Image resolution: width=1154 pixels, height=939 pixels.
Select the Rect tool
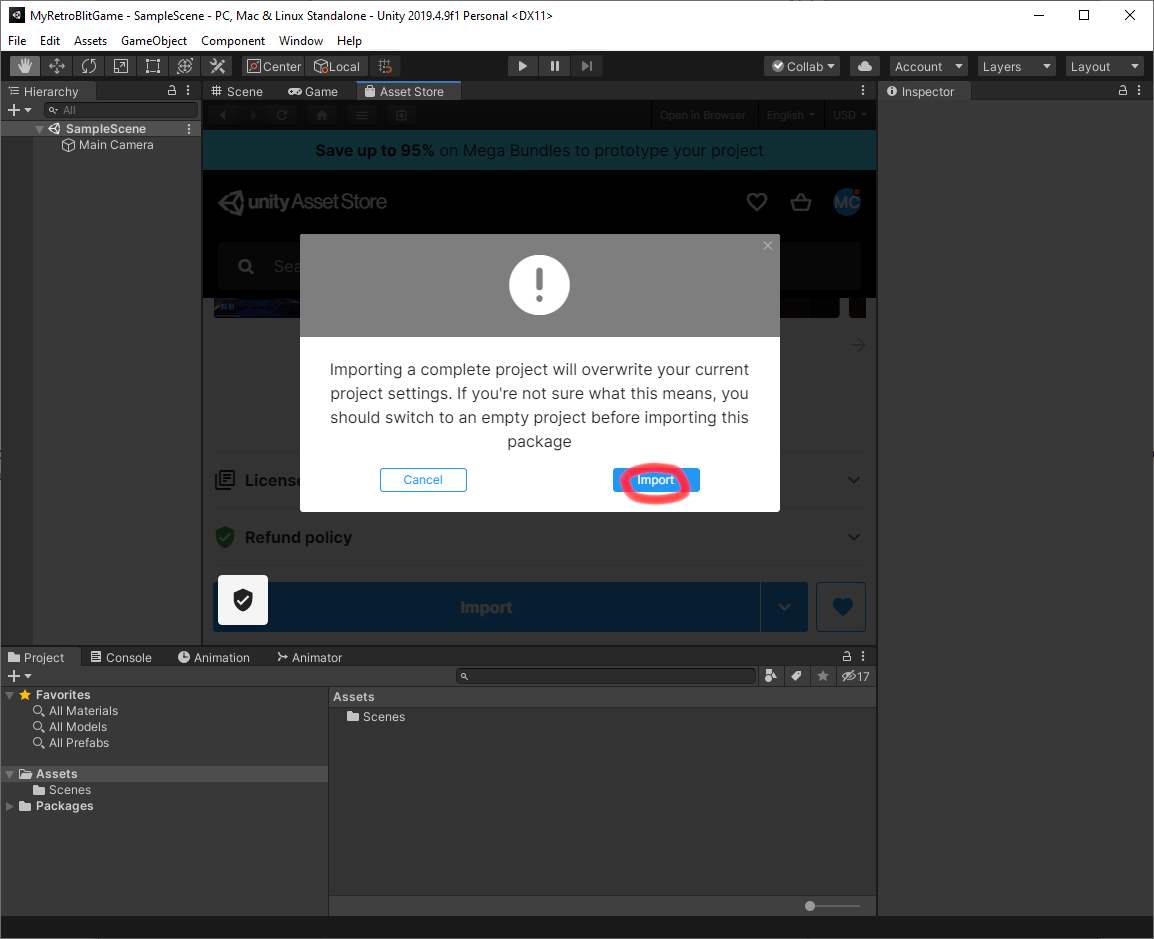click(153, 66)
